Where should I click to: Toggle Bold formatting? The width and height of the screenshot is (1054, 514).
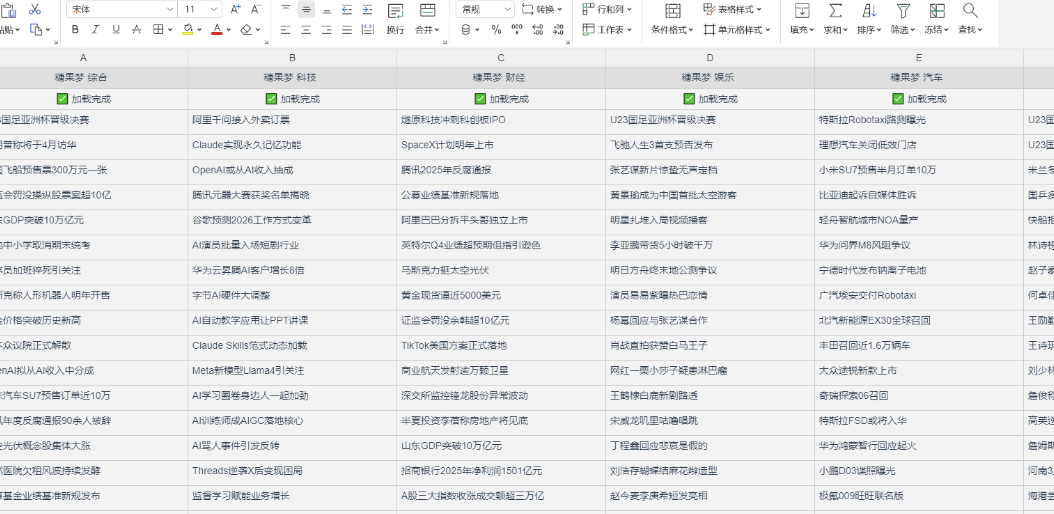tap(75, 30)
